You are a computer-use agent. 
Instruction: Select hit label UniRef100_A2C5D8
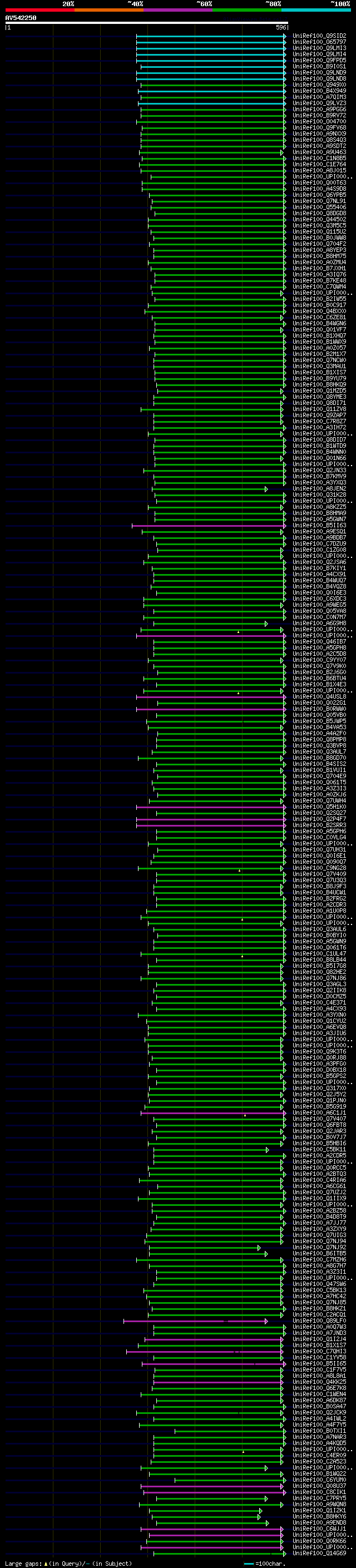pos(319,654)
